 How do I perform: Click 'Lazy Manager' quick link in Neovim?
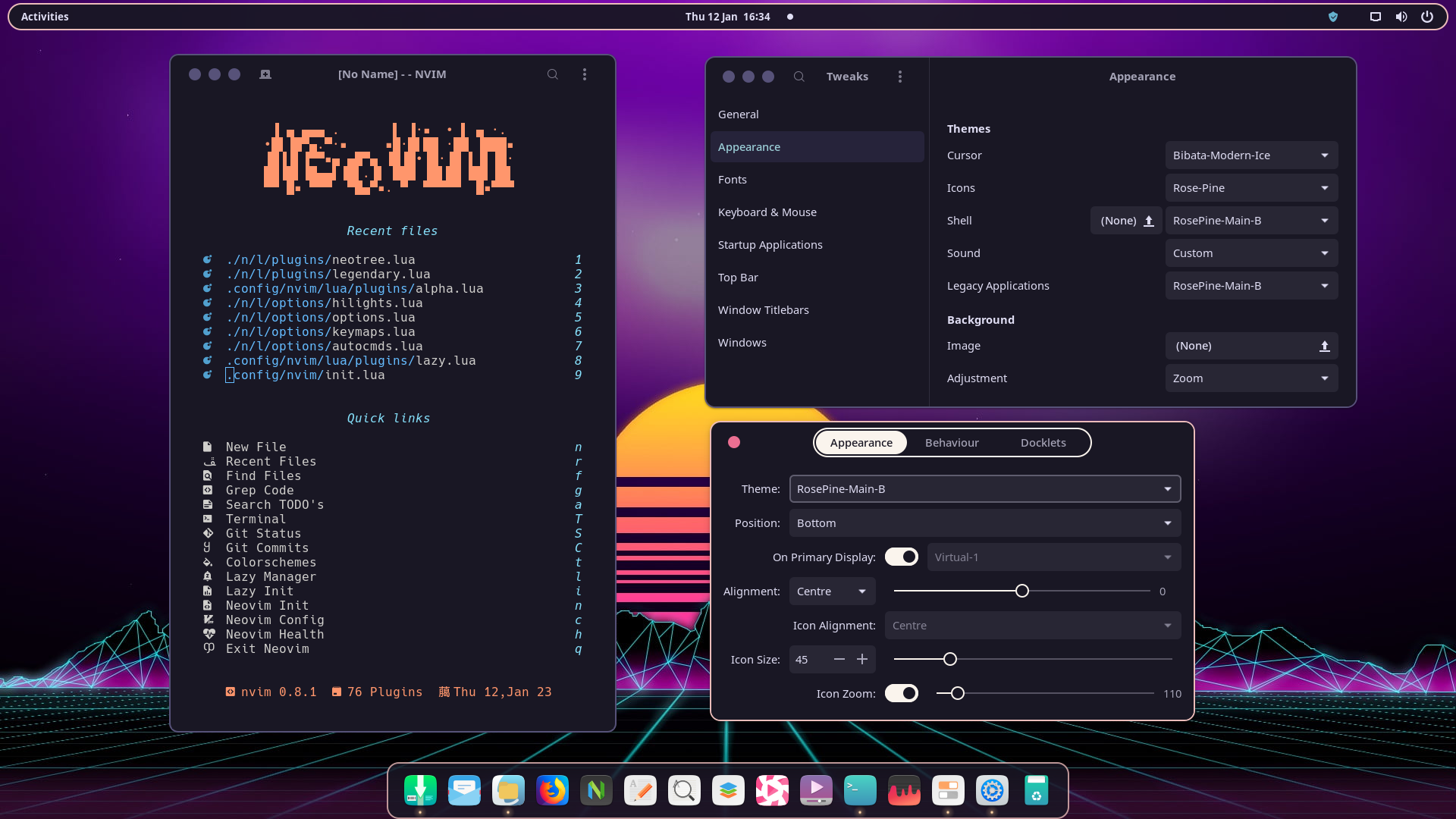click(392, 577)
